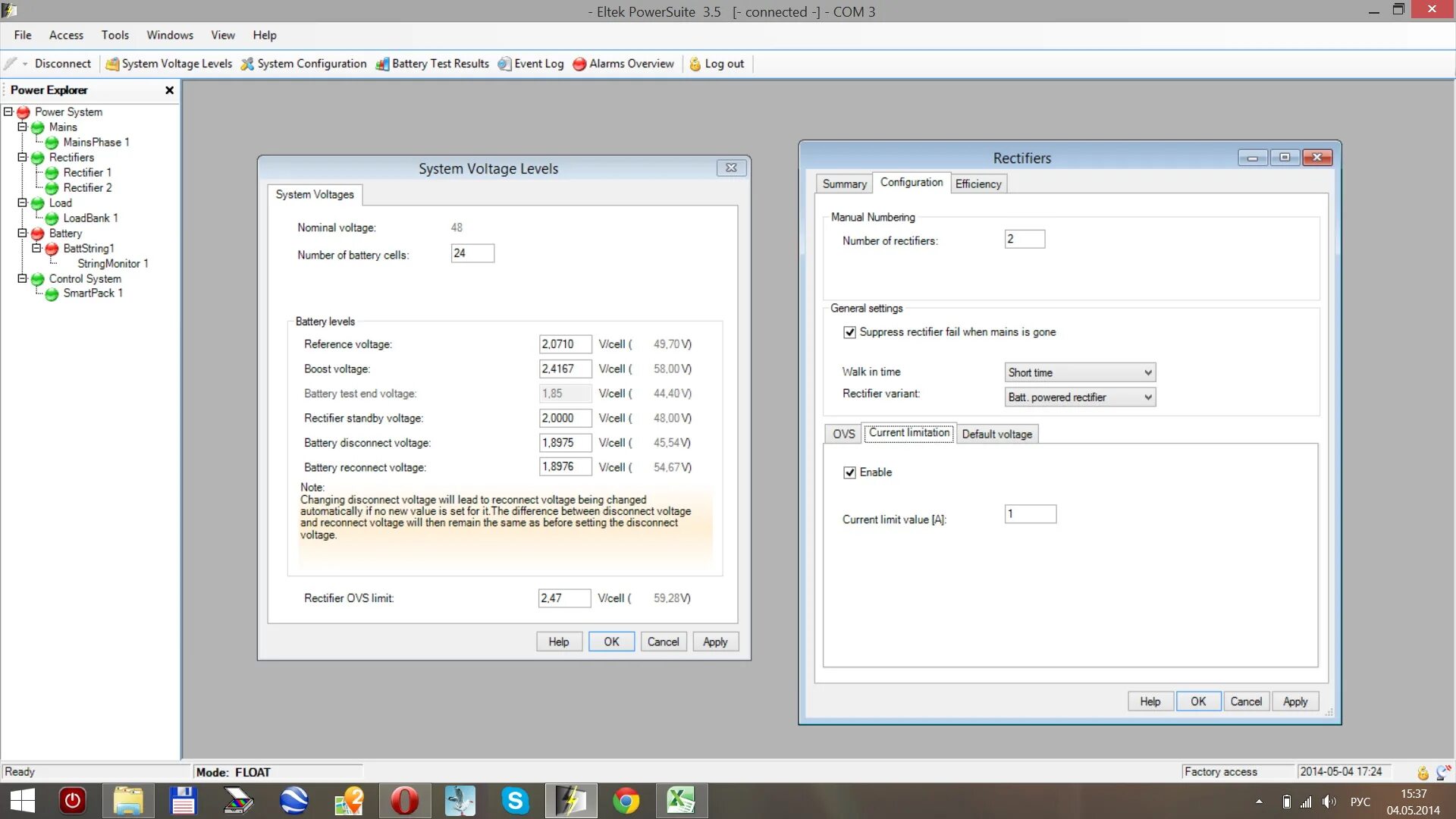This screenshot has width=1456, height=819.
Task: Open Google Chrome from the taskbar
Action: click(626, 801)
